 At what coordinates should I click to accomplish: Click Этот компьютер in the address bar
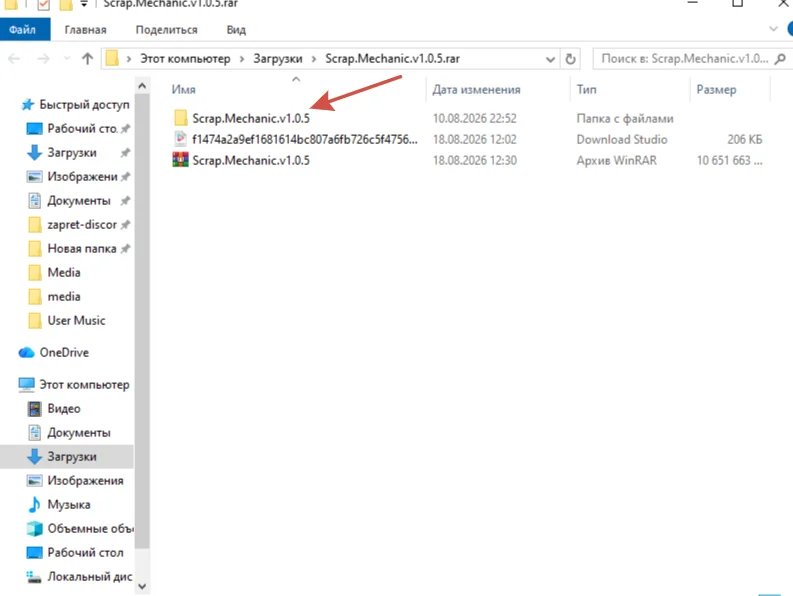tap(185, 59)
